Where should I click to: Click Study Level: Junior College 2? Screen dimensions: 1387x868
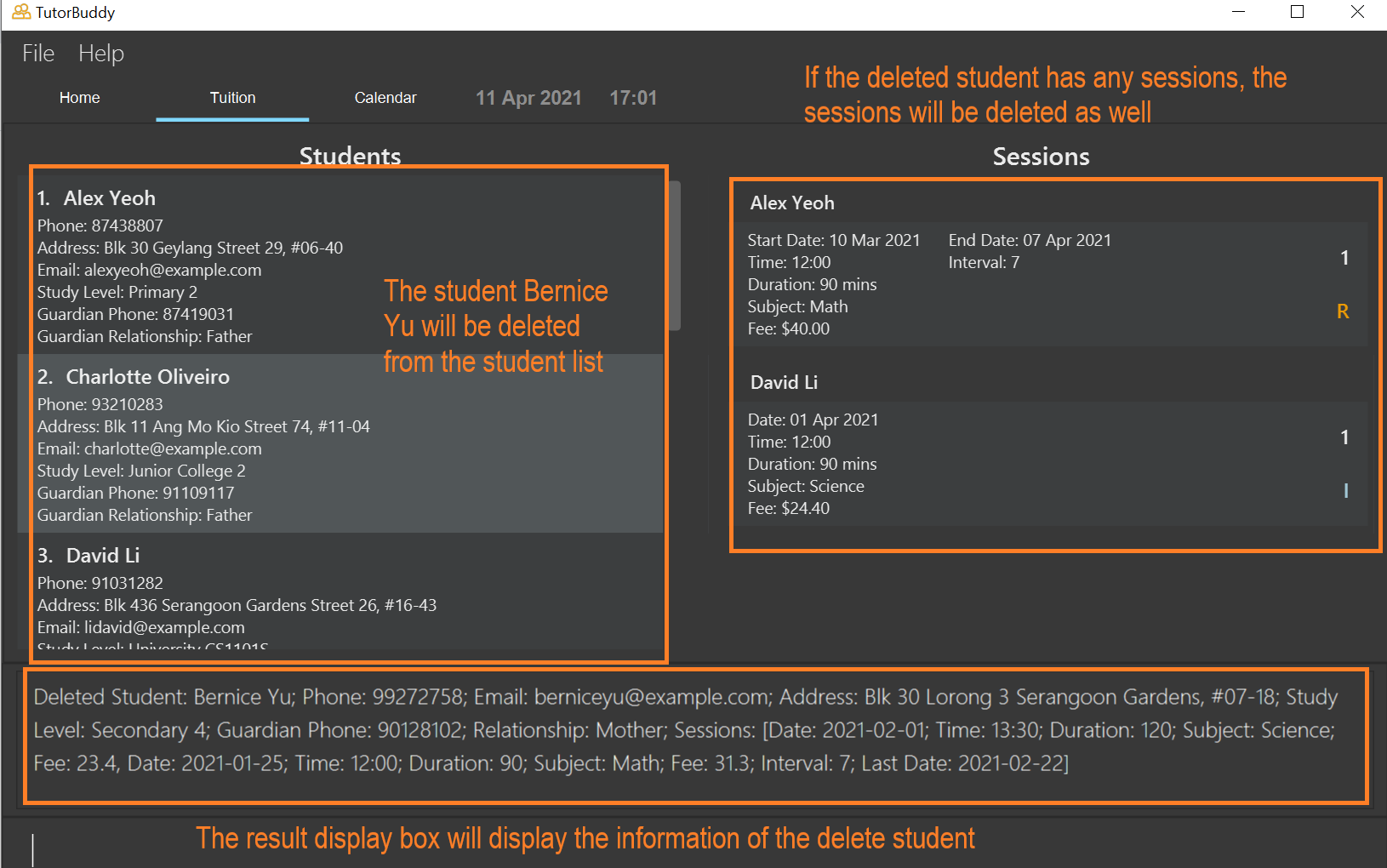click(x=141, y=471)
